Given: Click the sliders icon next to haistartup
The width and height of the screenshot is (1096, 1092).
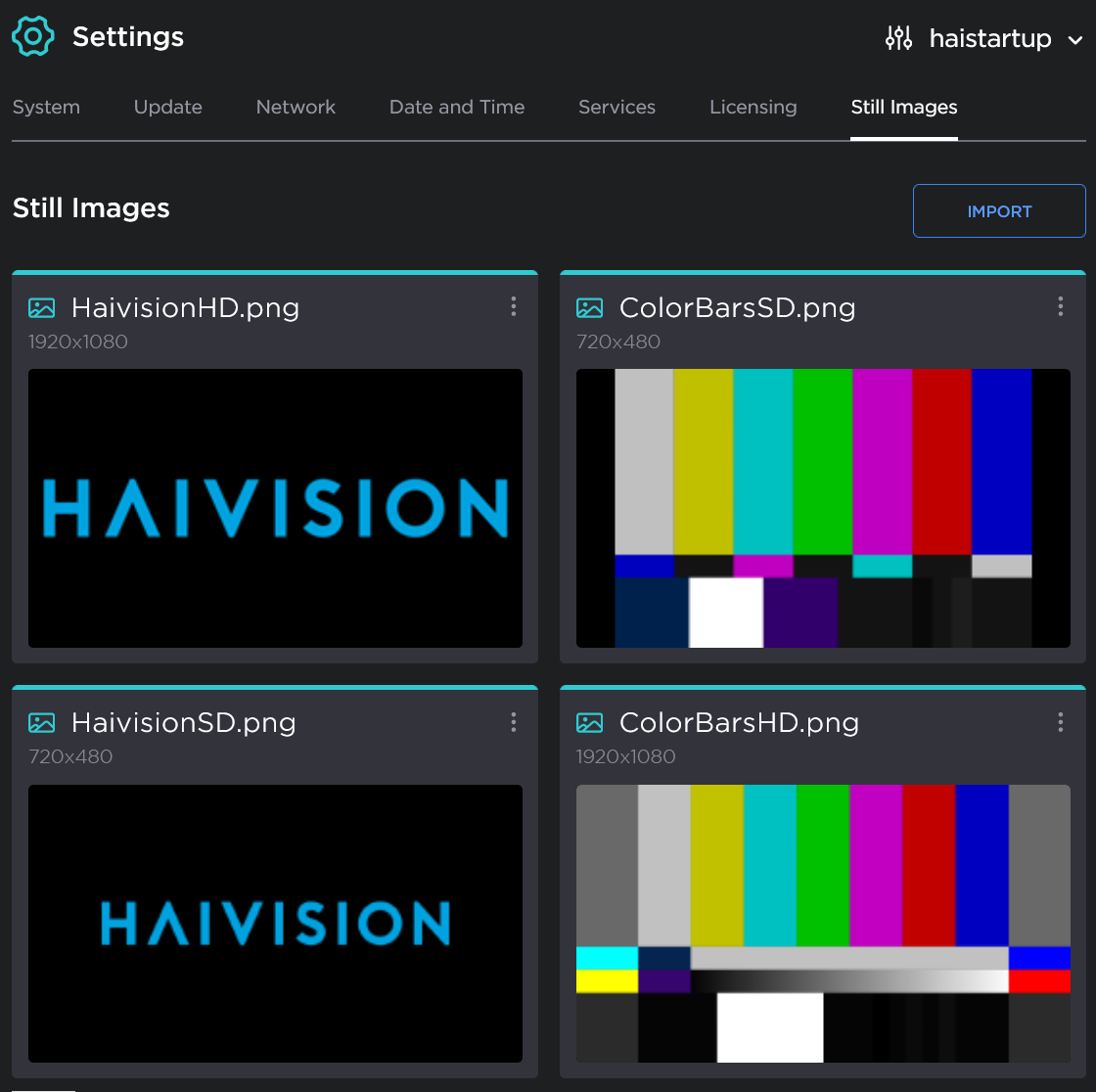Looking at the screenshot, I should click(x=898, y=38).
